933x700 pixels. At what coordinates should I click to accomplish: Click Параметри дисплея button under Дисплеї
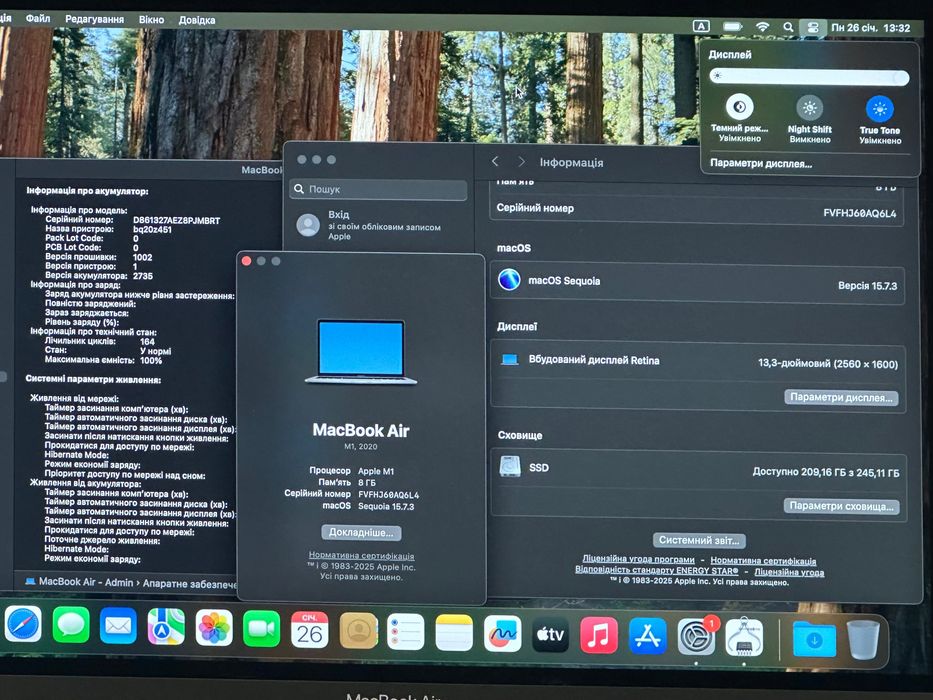click(x=841, y=398)
